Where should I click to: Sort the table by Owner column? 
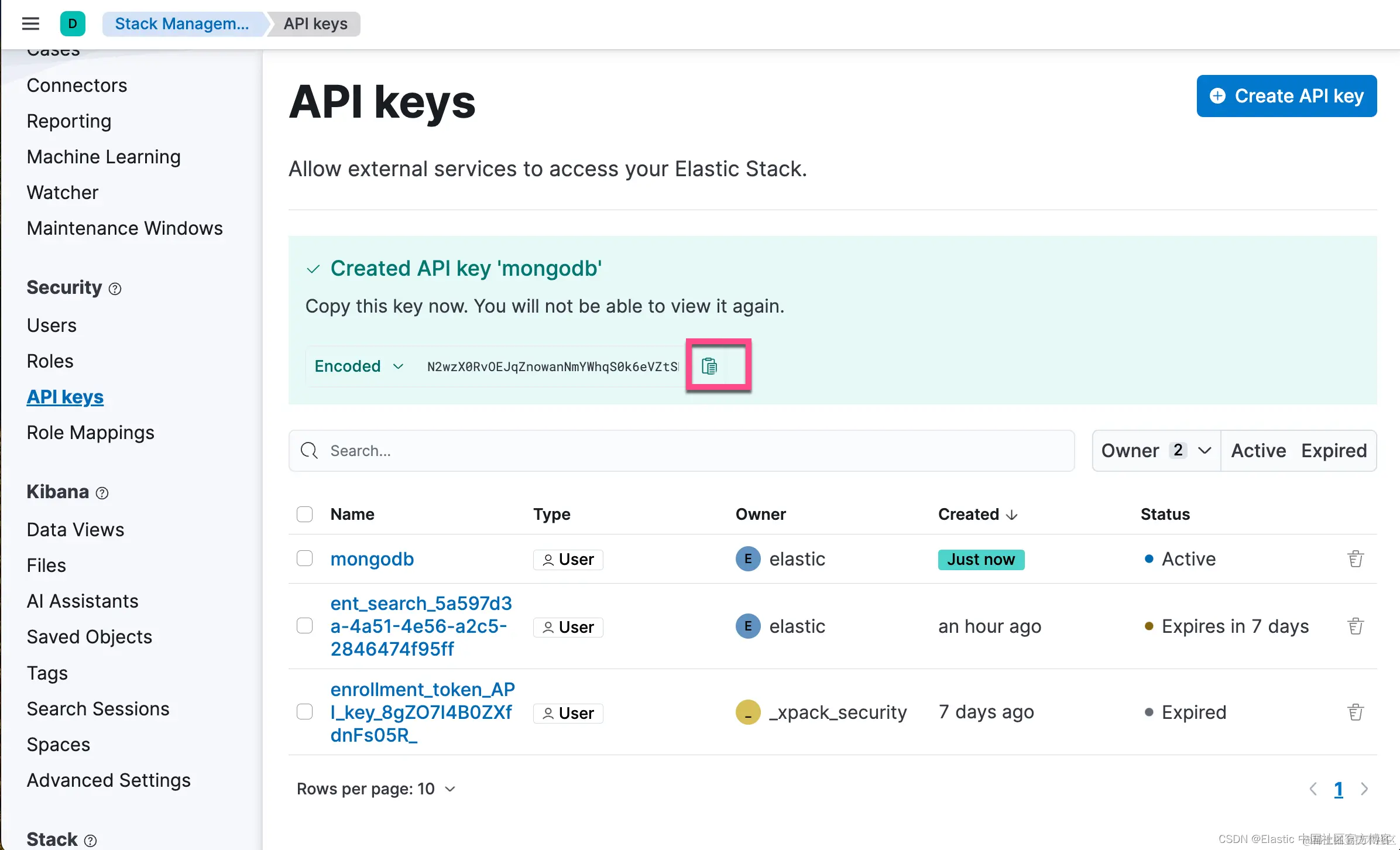point(761,515)
